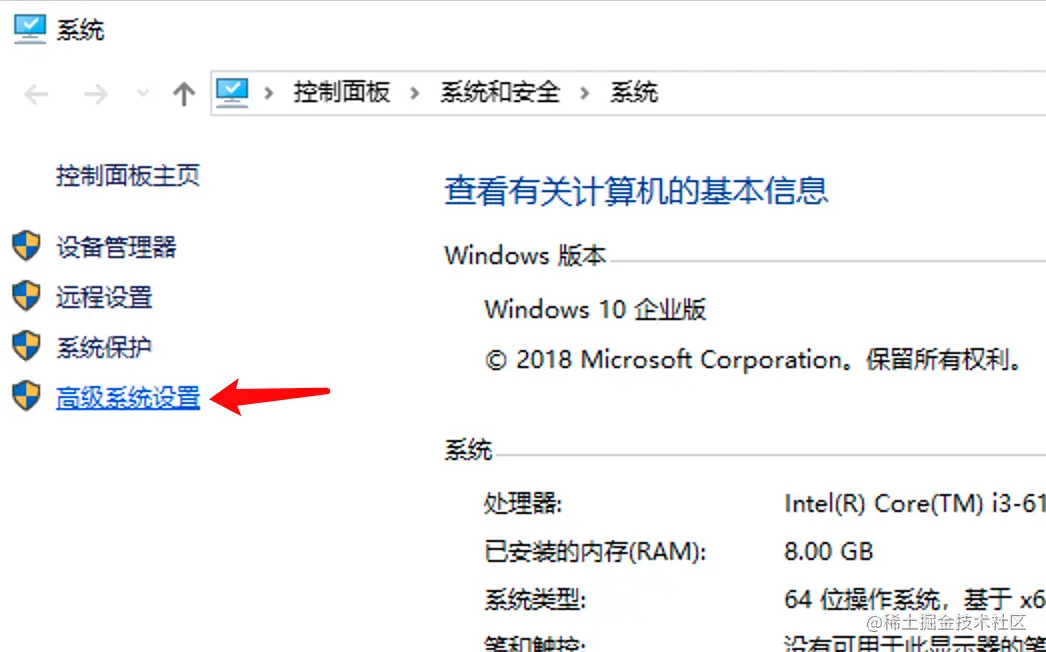
Task: Click the forward navigation arrow
Action: (x=95, y=94)
